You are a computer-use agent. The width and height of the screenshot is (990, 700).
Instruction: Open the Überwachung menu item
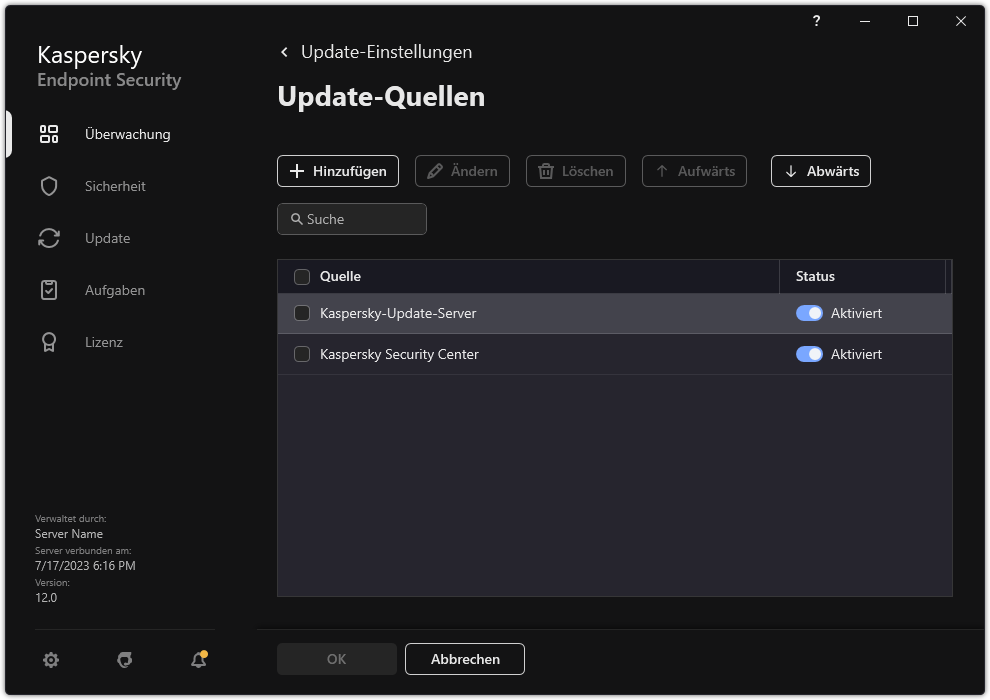pyautogui.click(x=128, y=134)
